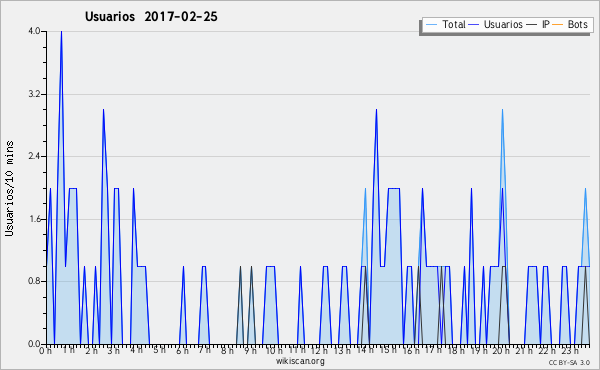This screenshot has height=370, width=600.
Task: Click the '7 h' x-axis label
Action: click(205, 350)
